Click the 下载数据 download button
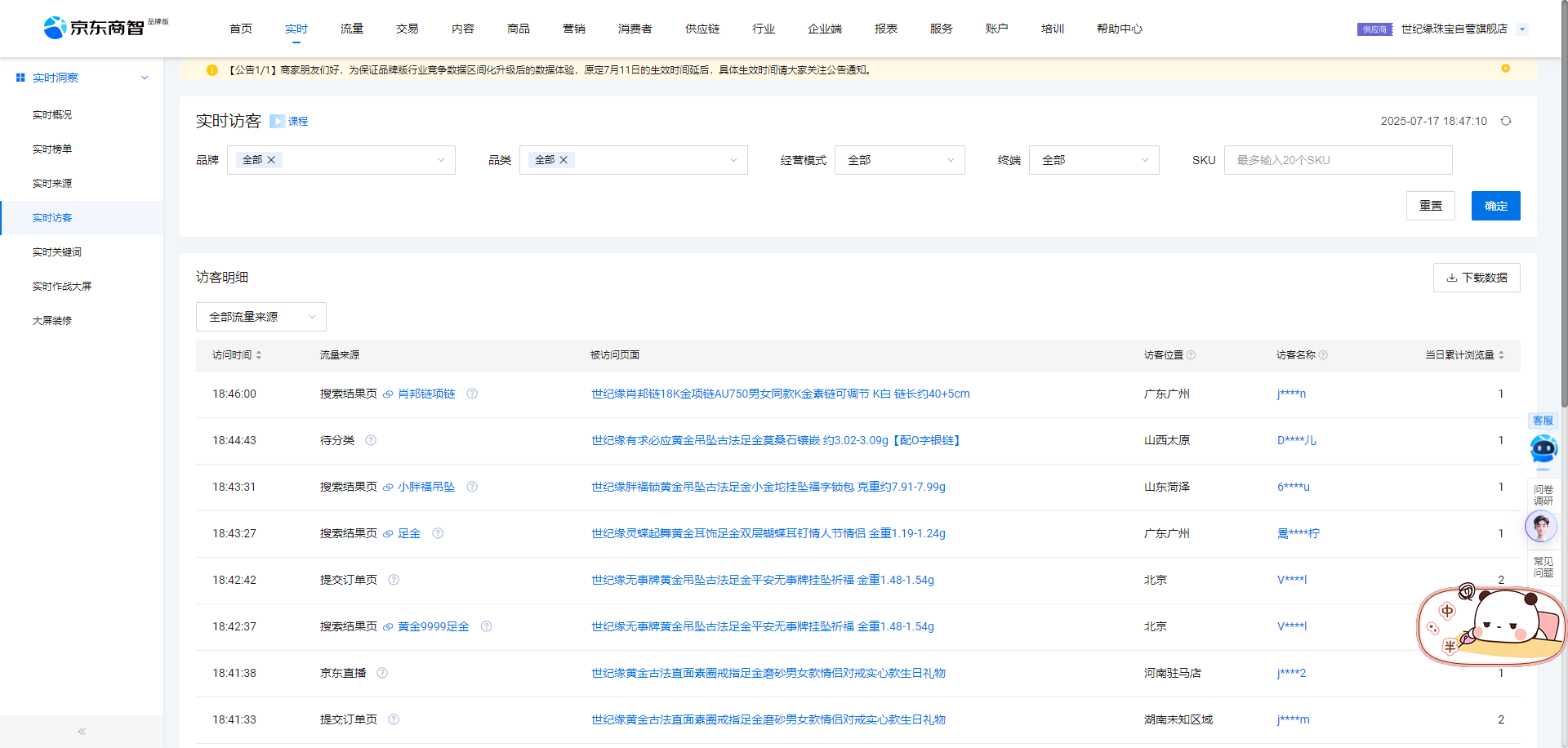The image size is (1568, 748). [1476, 278]
